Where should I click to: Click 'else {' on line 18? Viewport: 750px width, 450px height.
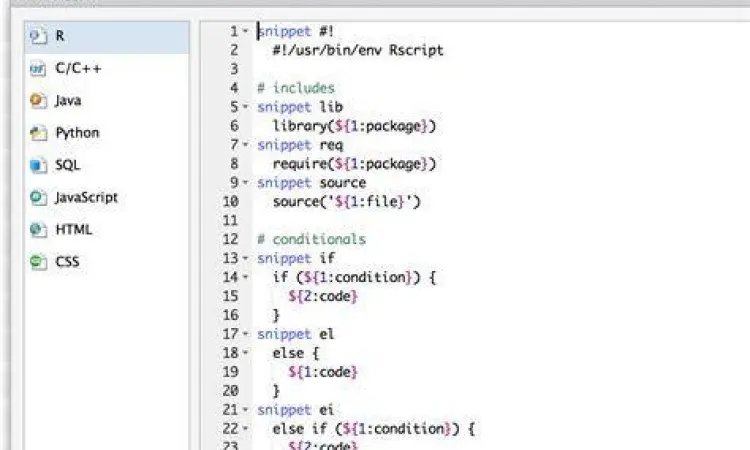(x=296, y=353)
